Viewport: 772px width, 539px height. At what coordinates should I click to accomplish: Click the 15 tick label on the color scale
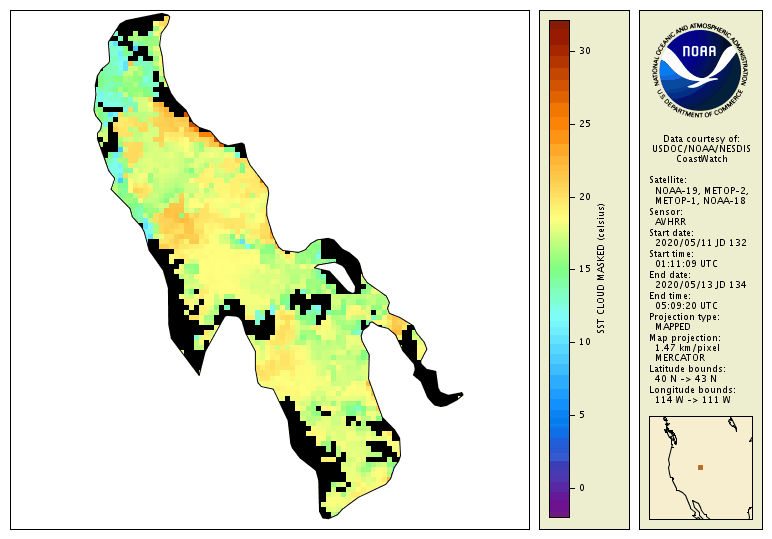(x=585, y=269)
